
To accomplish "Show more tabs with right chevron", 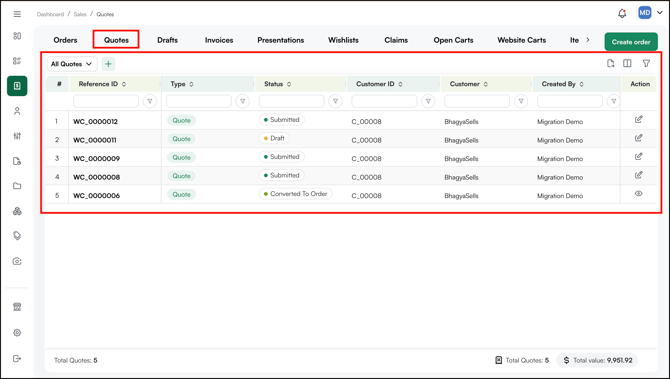I will (588, 40).
